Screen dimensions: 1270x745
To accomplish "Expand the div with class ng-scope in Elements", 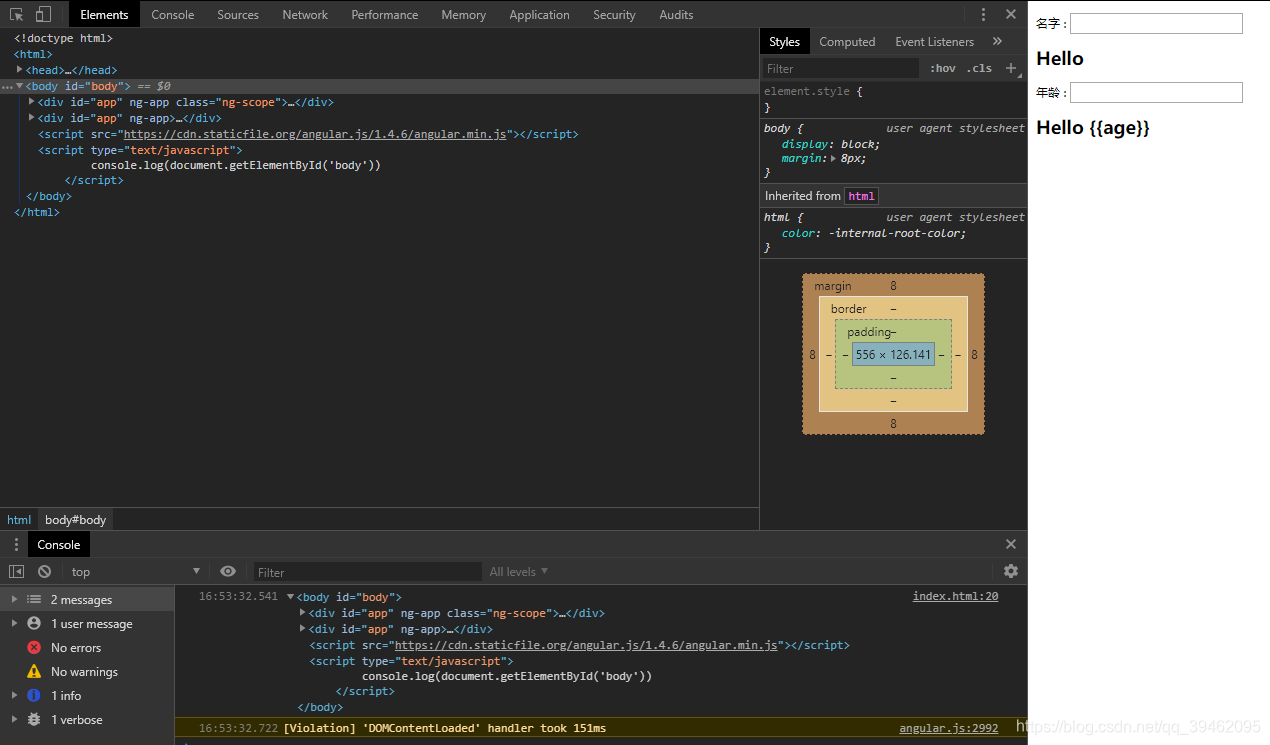I will 32,102.
